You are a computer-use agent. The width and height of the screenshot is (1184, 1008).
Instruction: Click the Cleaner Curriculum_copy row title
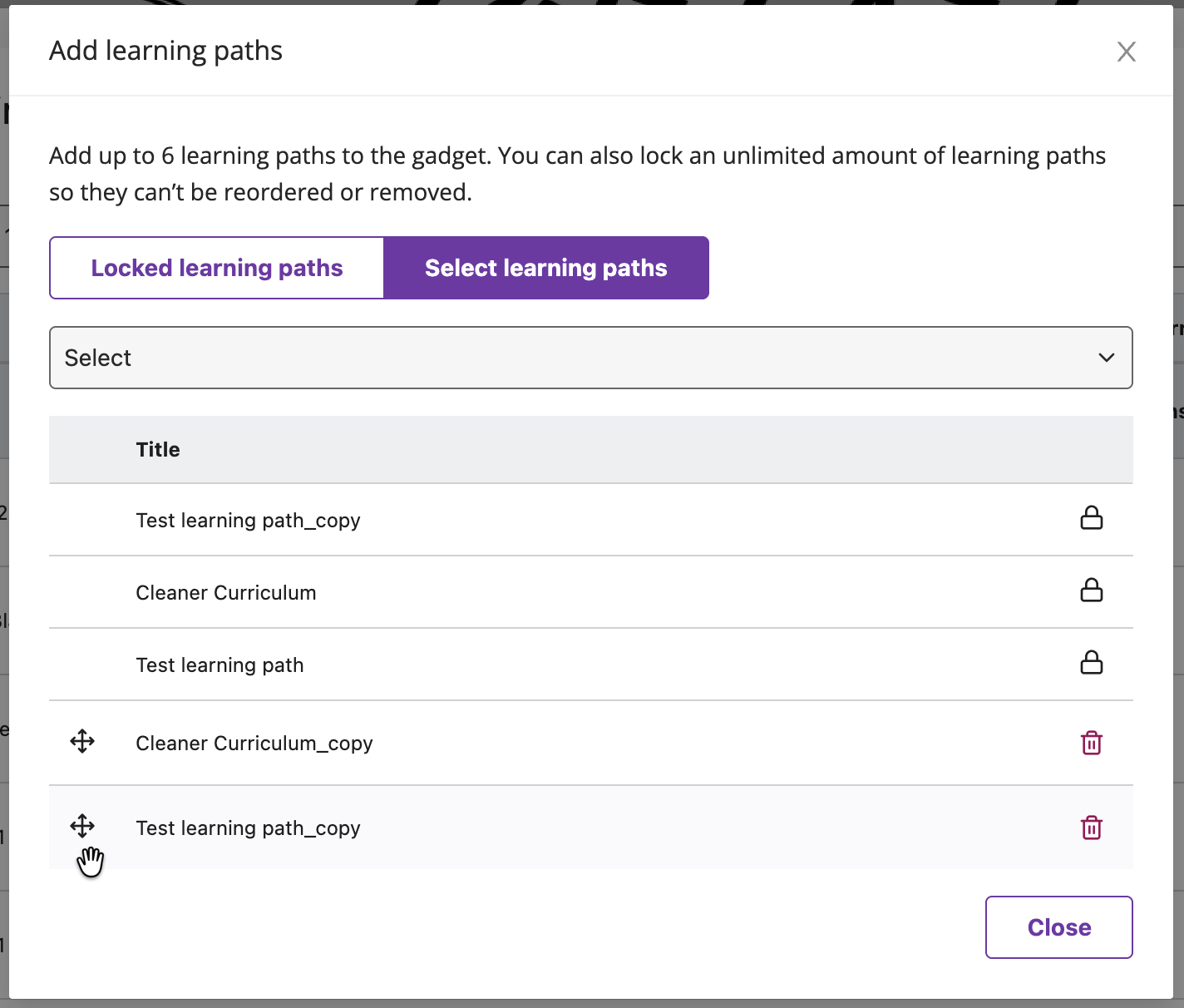click(254, 744)
